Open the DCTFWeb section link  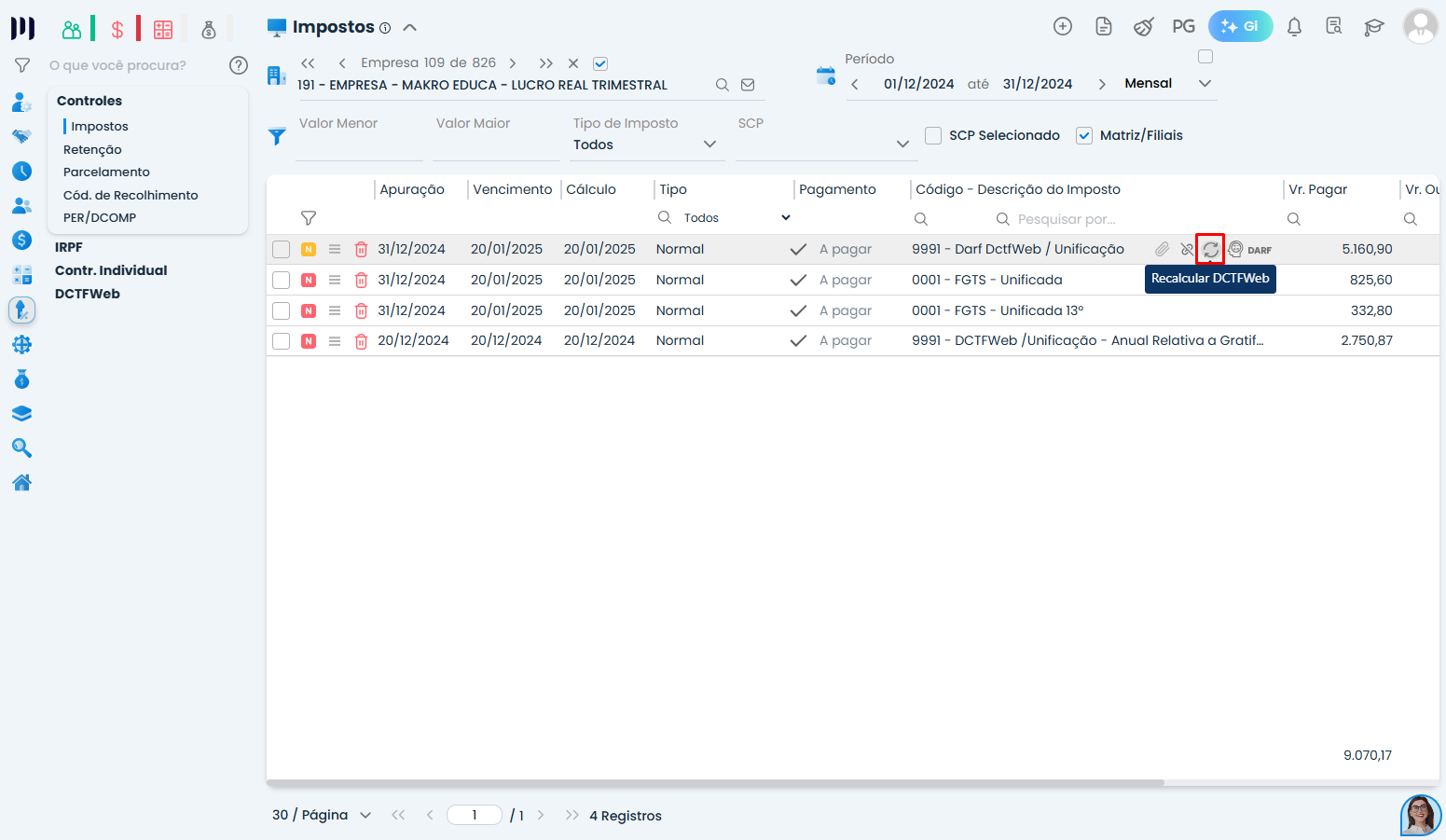click(88, 294)
